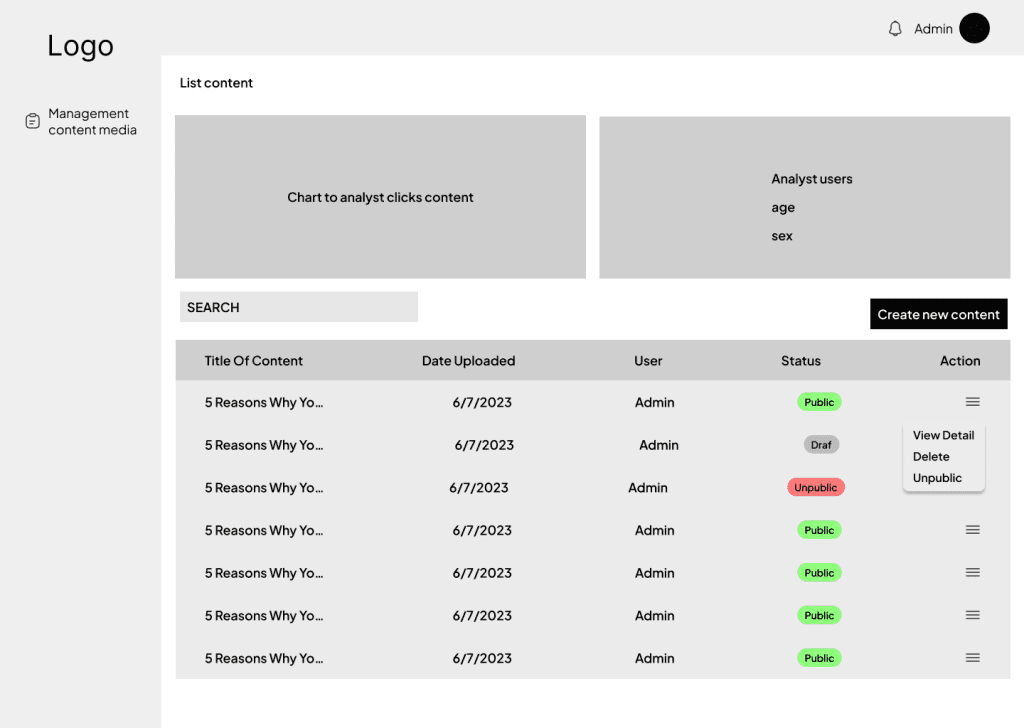Image resolution: width=1024 pixels, height=728 pixels.
Task: Open the fifth row's hamburger action menu
Action: click(972, 573)
